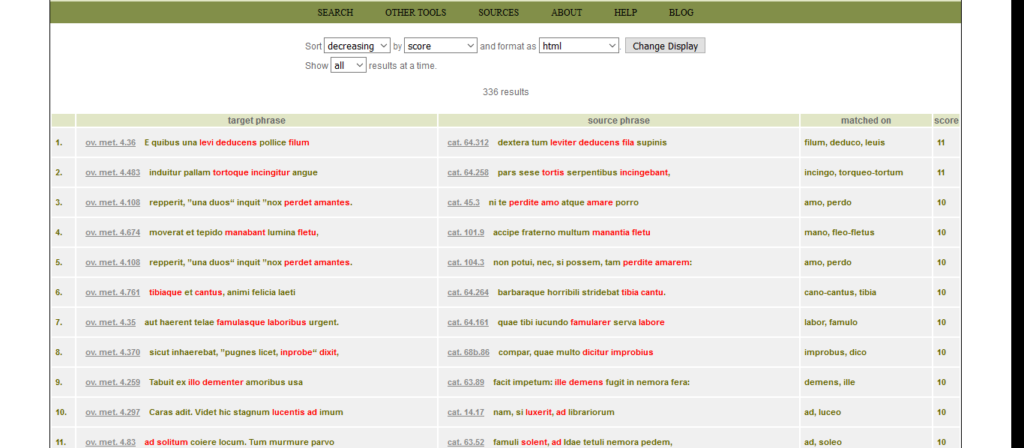
Task: Open source reference cat. 45.3
Action: click(x=463, y=203)
